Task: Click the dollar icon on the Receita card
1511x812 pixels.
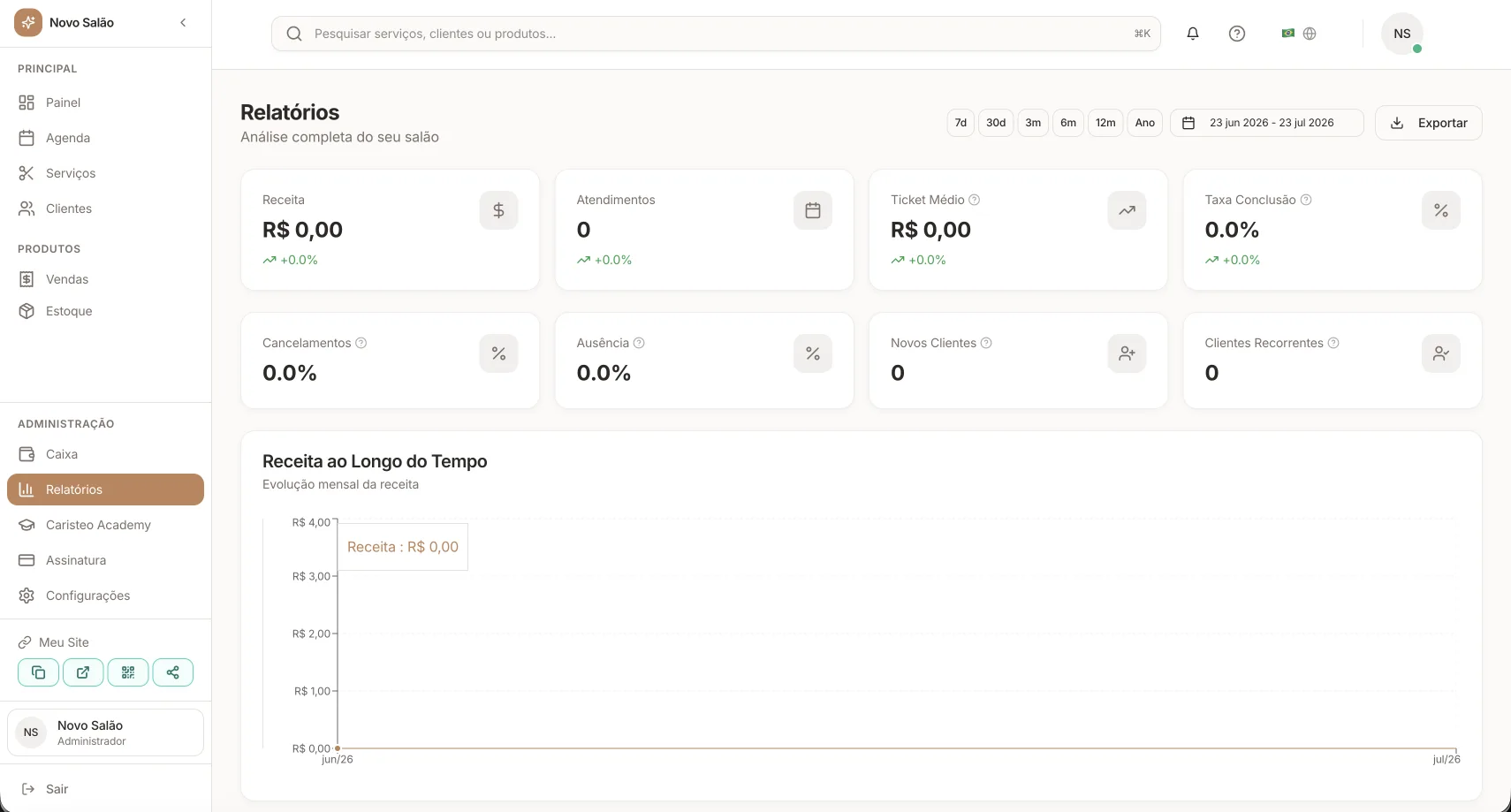Action: click(x=498, y=210)
